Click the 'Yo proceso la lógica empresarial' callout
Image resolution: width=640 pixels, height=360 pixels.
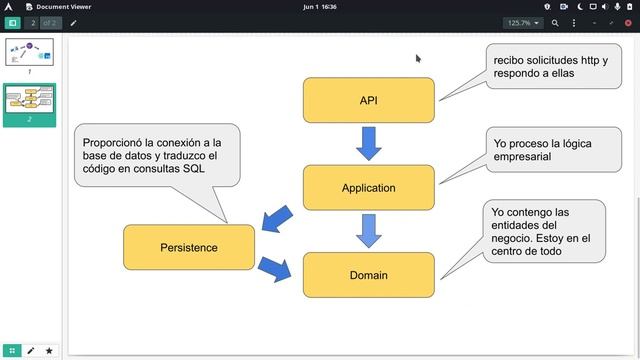coord(554,150)
